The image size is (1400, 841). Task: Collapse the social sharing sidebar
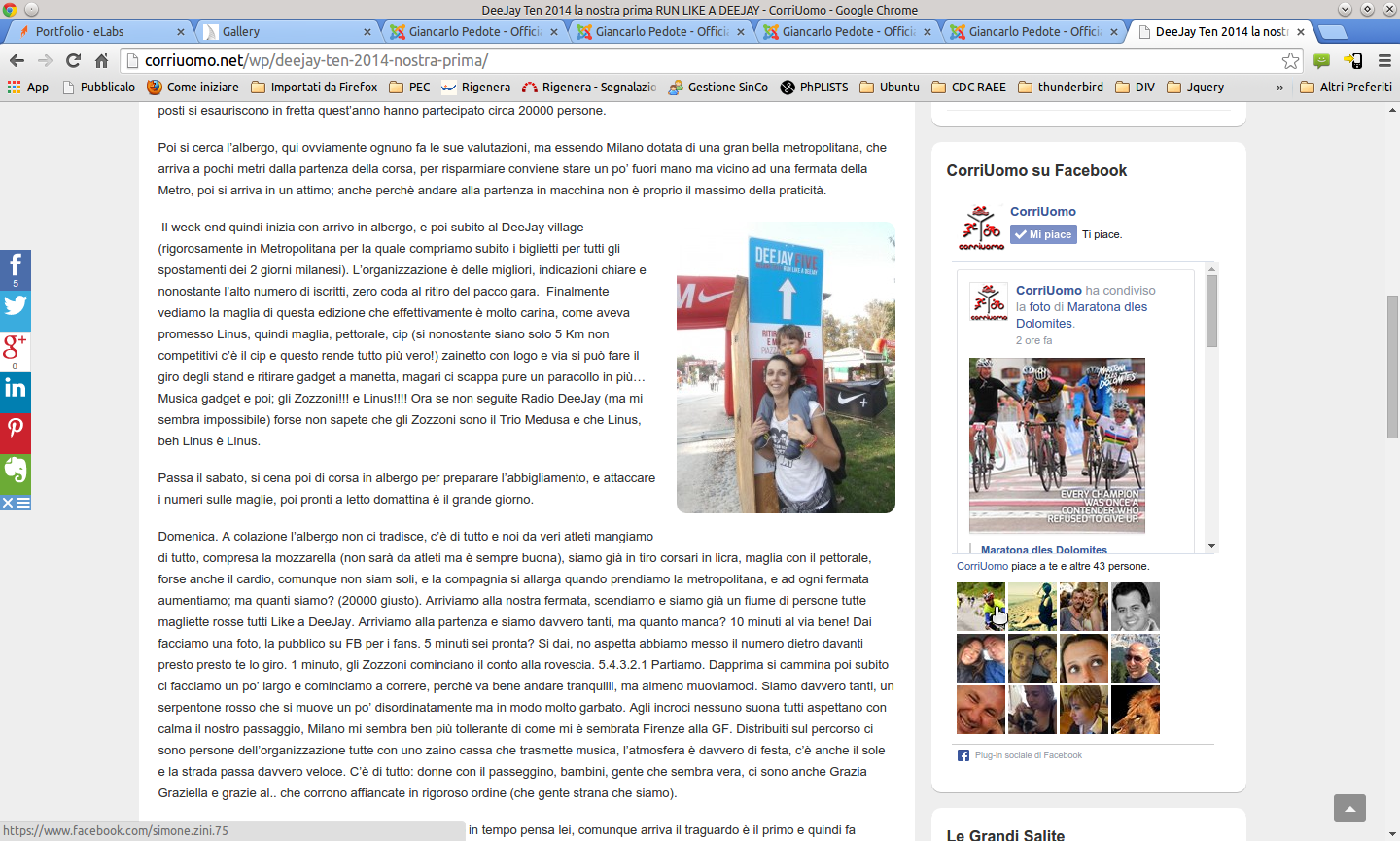coord(16,503)
